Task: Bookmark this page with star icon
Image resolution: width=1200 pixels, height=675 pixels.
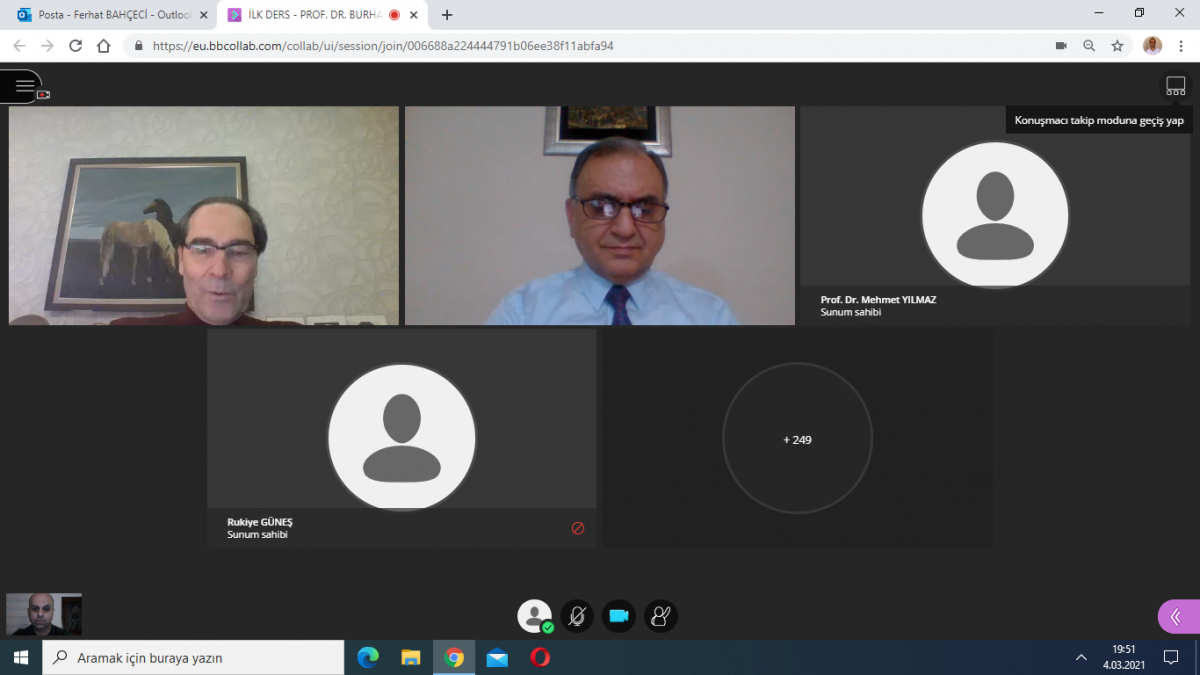Action: (x=1117, y=46)
